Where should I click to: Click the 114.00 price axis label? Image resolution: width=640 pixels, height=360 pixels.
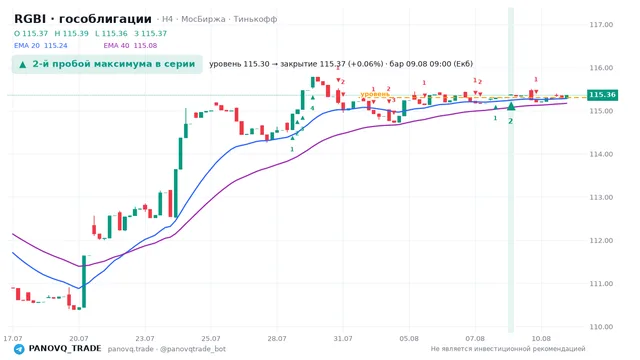(x=601, y=154)
